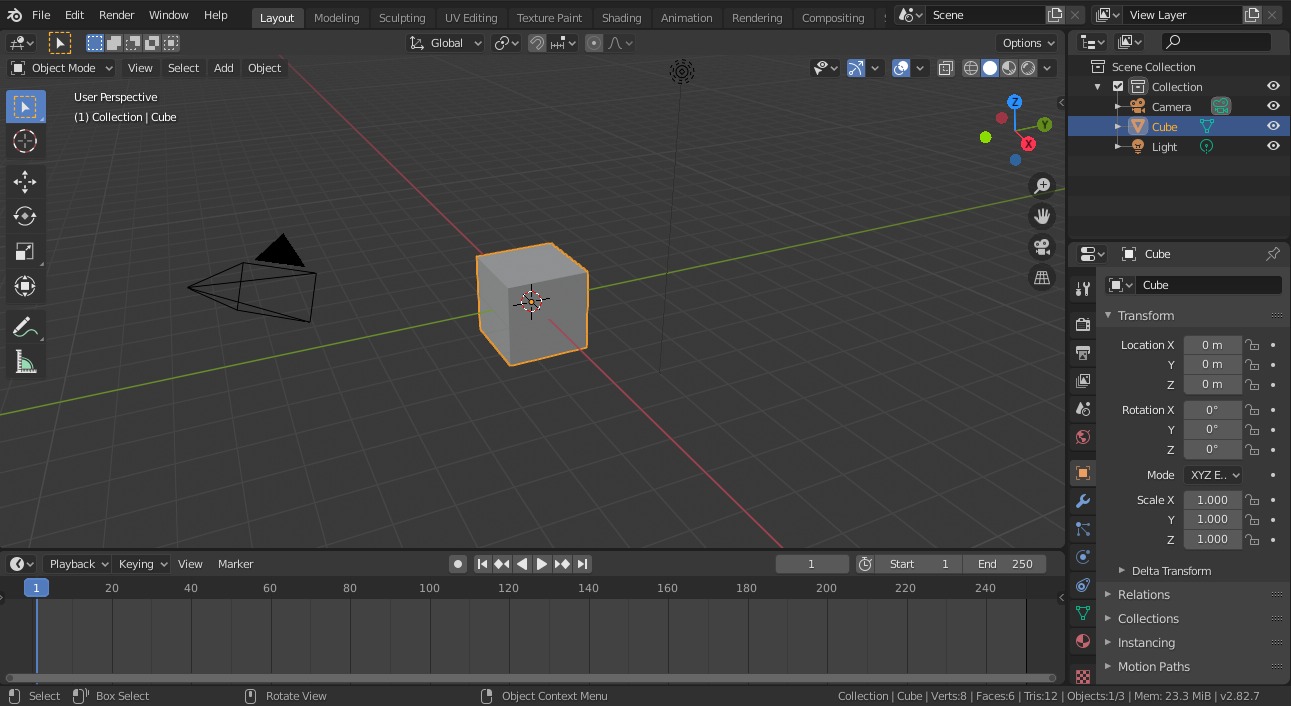Open the Physics properties tab
The image size is (1291, 706).
(1082, 557)
